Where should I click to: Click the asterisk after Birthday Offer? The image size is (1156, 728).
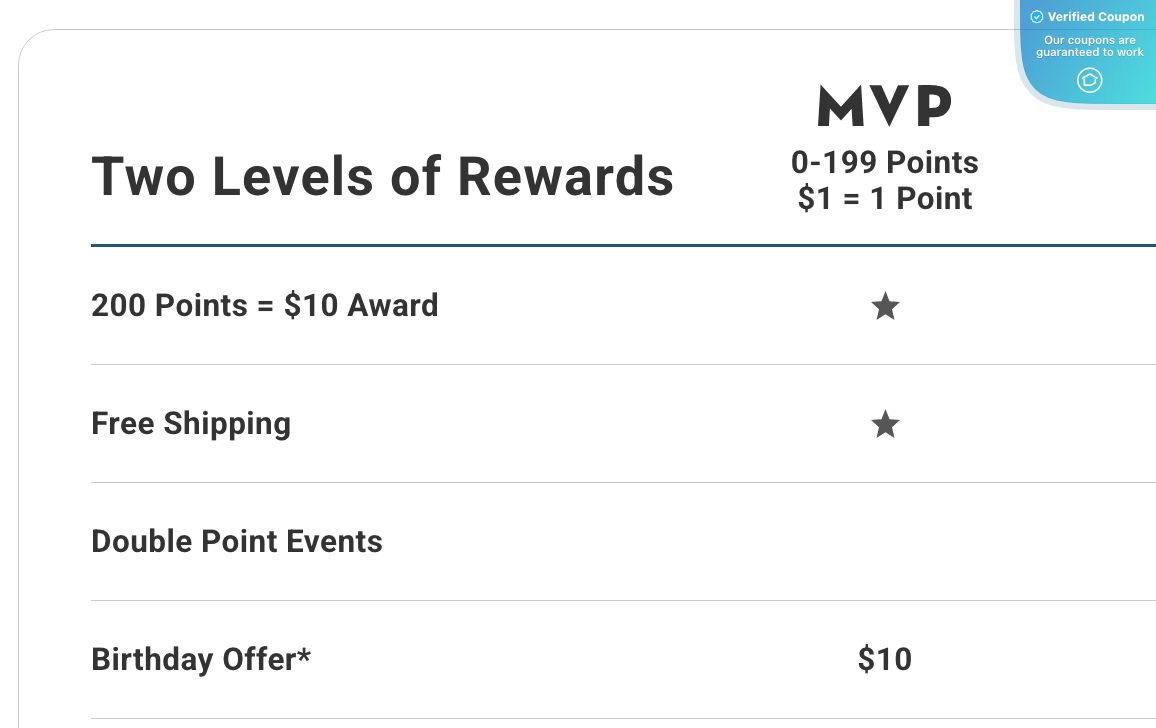[304, 656]
